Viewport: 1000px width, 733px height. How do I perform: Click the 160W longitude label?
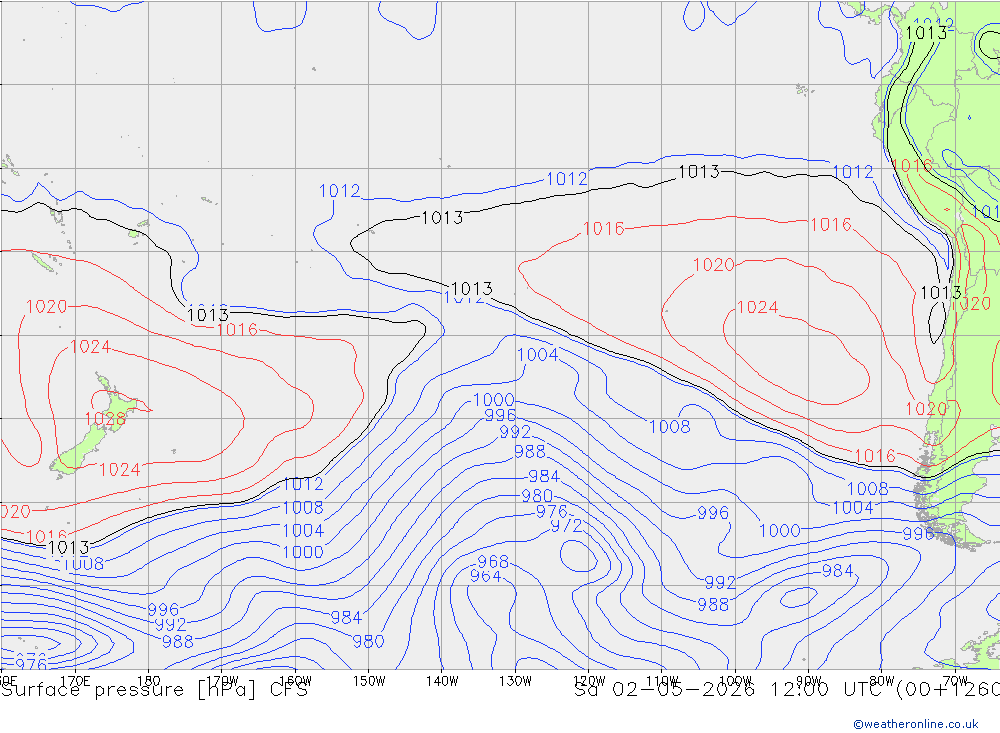click(295, 681)
